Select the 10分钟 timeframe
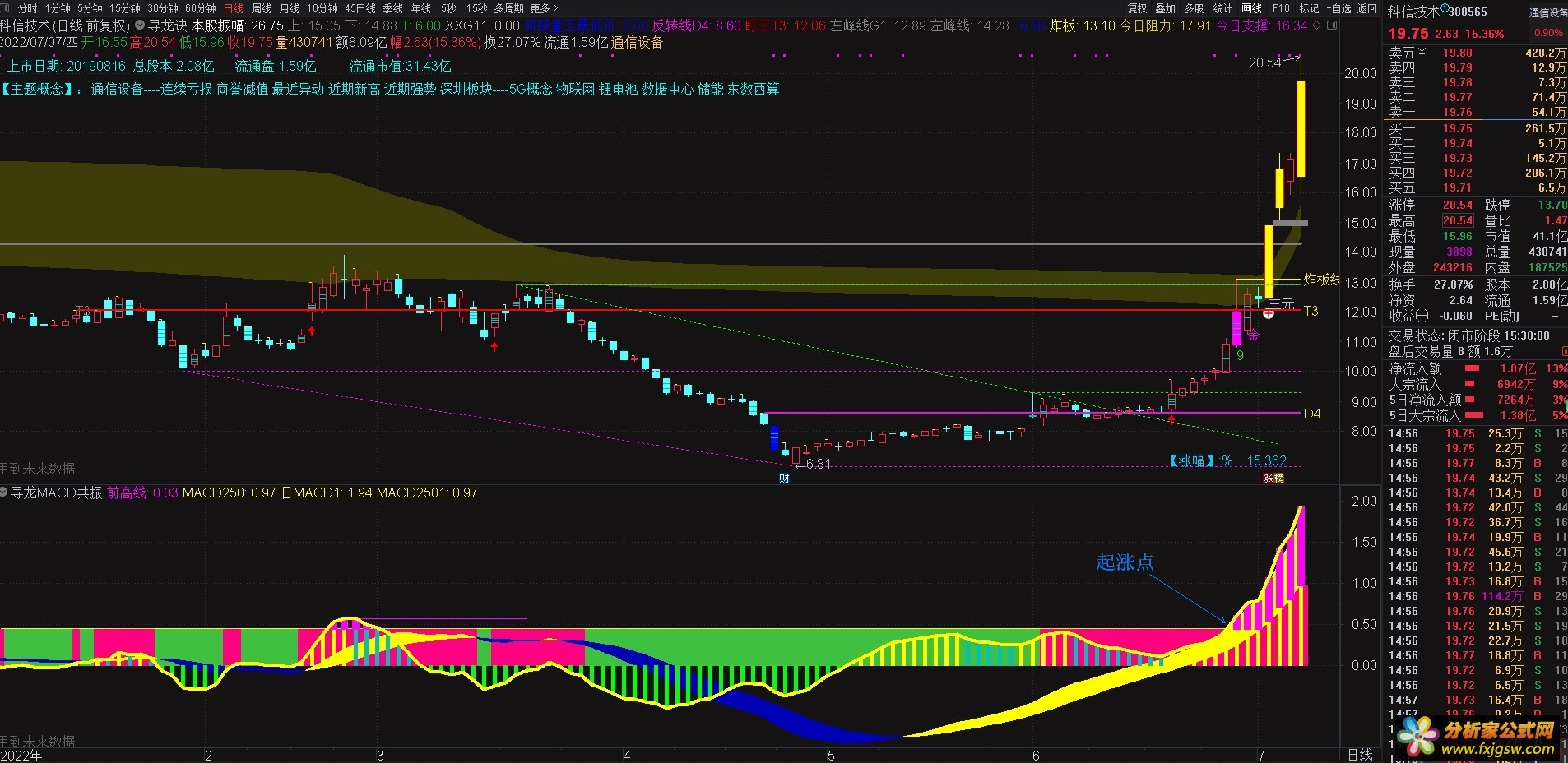The height and width of the screenshot is (763, 1568). [x=322, y=8]
